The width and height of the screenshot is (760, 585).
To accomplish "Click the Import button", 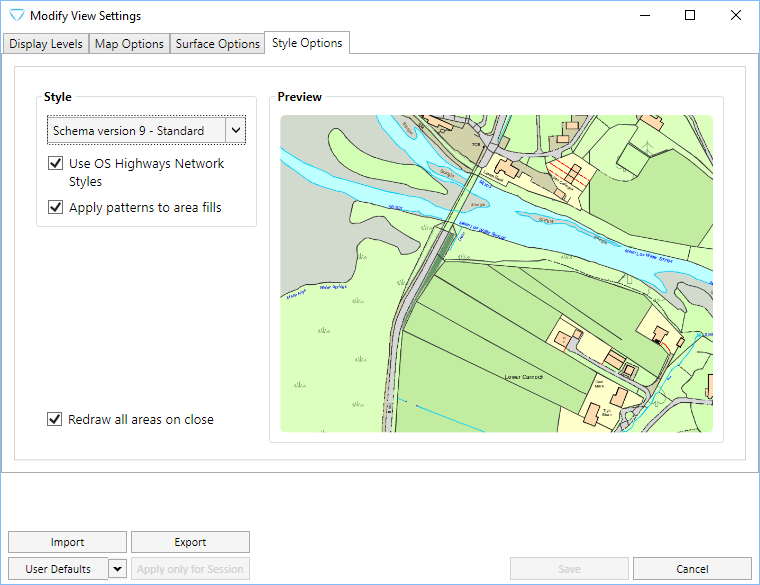I will coord(67,542).
